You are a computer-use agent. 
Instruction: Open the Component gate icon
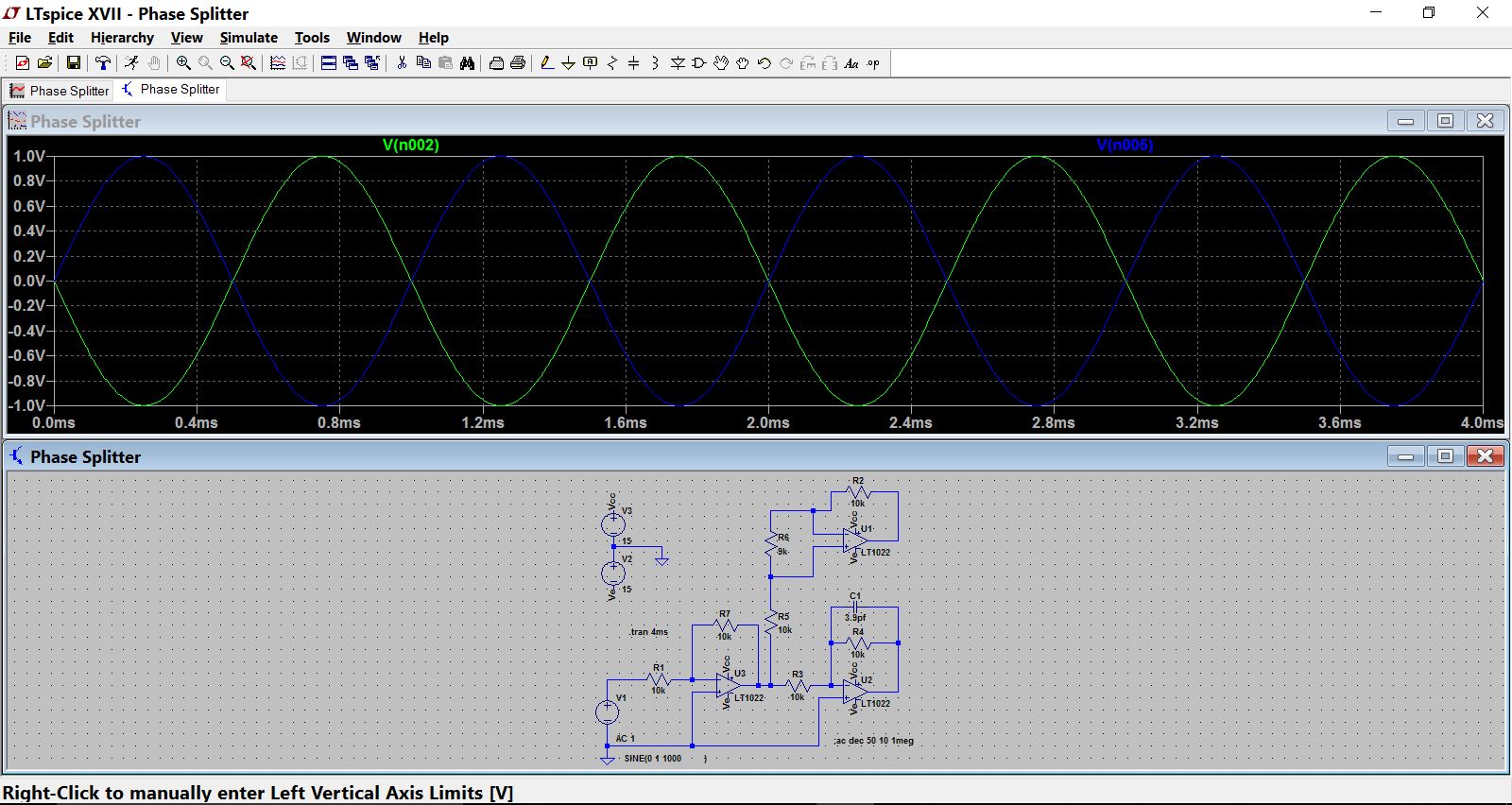coord(699,63)
